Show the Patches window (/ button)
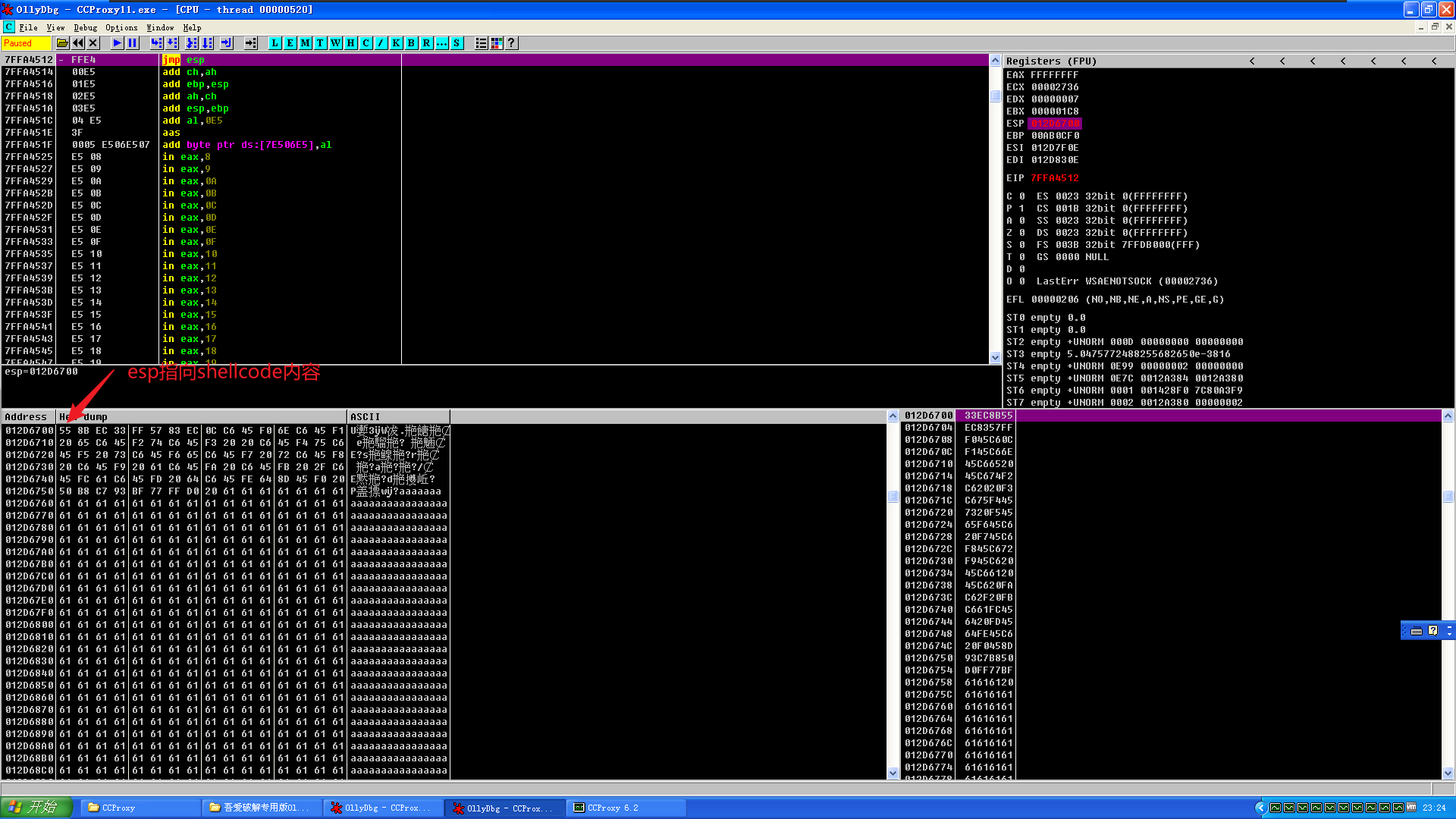The width and height of the screenshot is (1456, 819). (x=381, y=43)
